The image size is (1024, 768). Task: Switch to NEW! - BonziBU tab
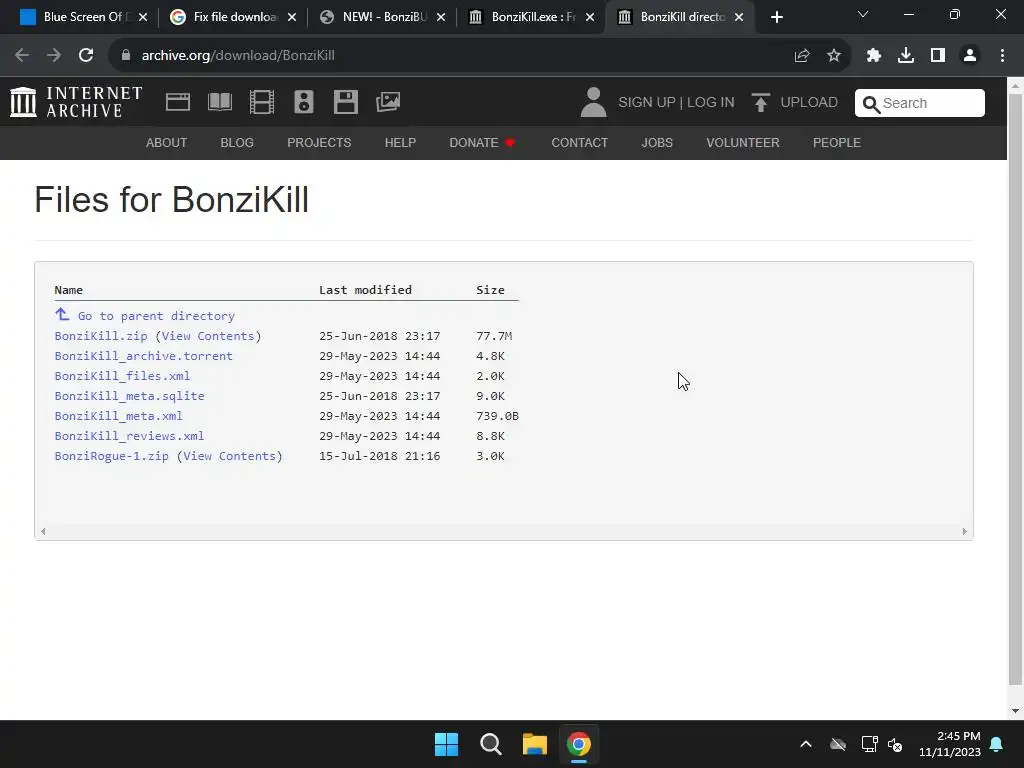(384, 17)
